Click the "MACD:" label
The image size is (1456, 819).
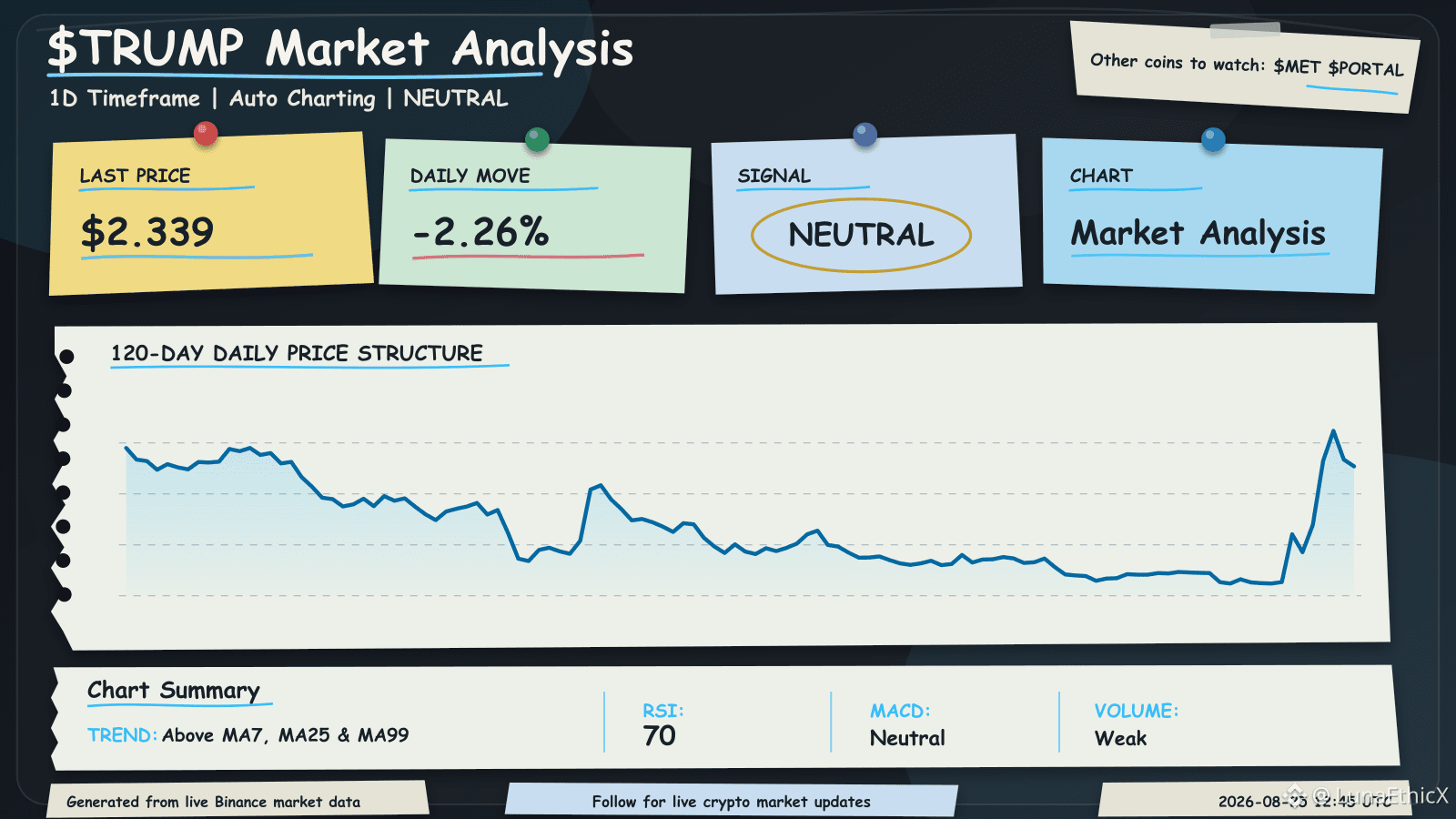tap(900, 711)
